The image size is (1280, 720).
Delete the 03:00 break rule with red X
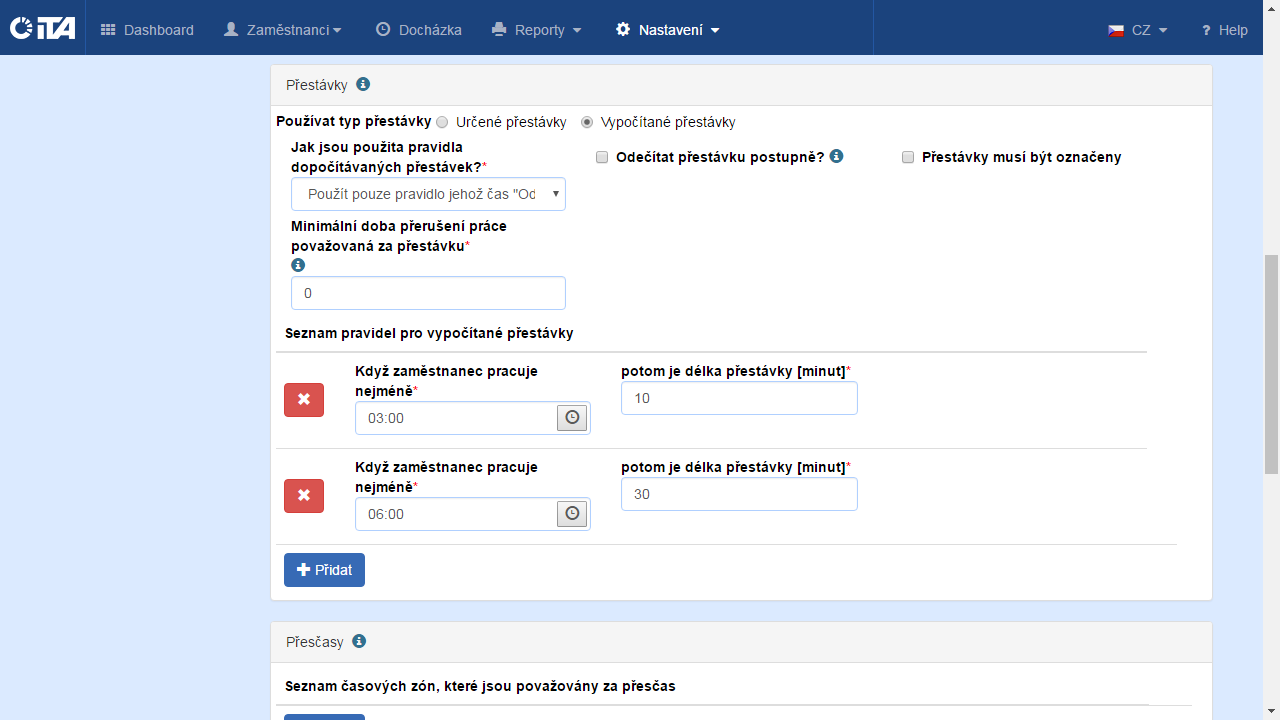(x=304, y=400)
